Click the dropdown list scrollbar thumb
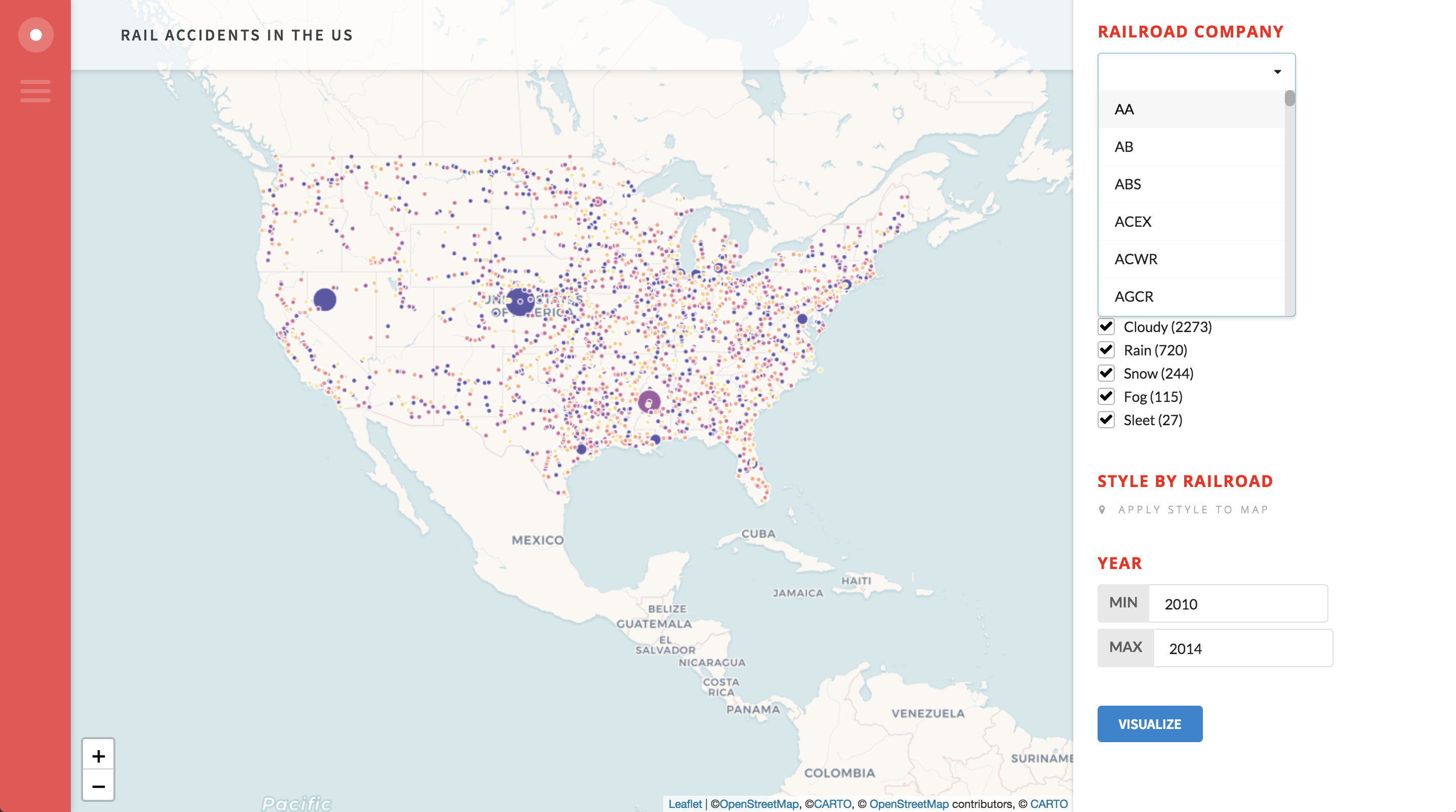This screenshot has height=812, width=1456. 1289,98
